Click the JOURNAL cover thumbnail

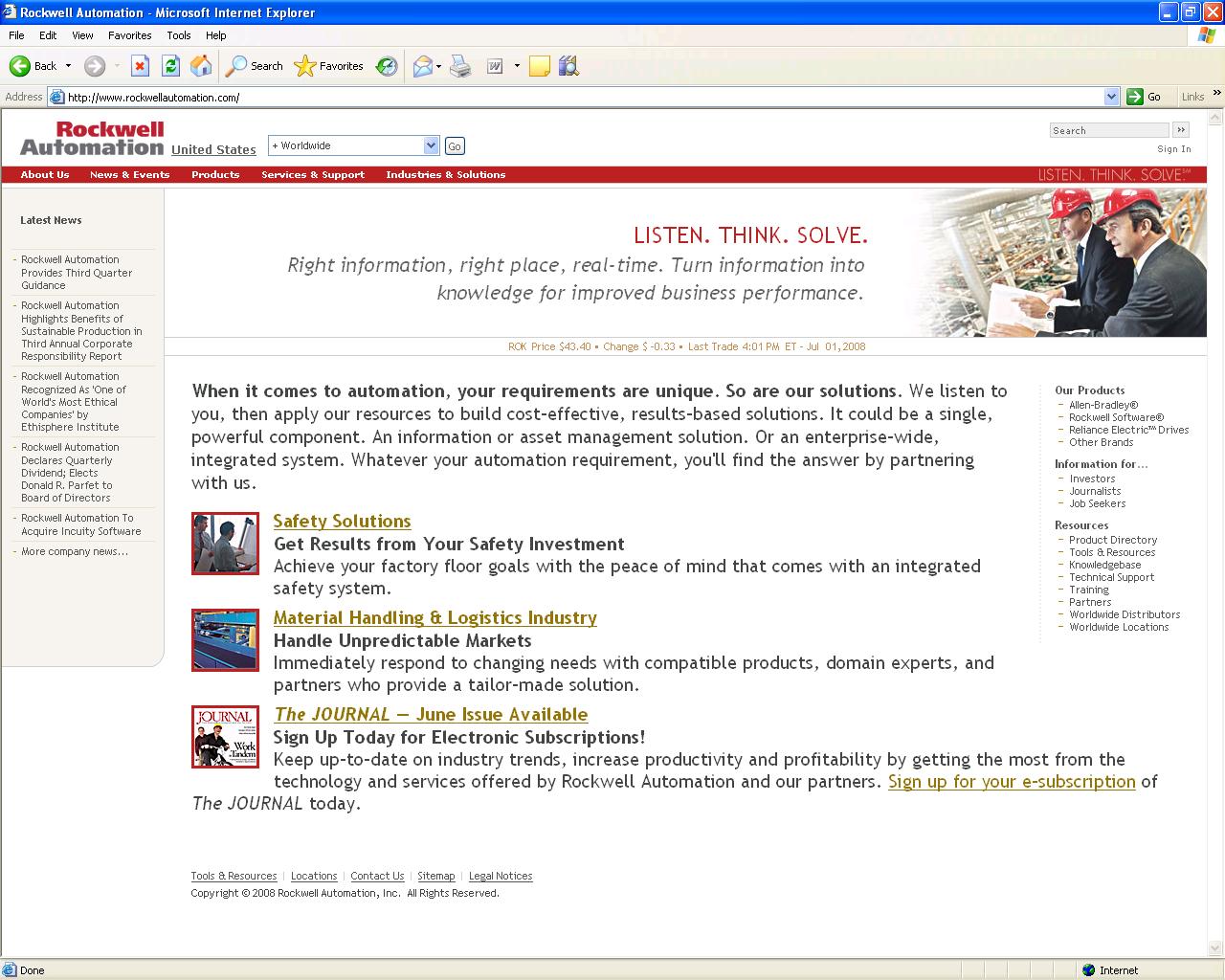point(225,736)
